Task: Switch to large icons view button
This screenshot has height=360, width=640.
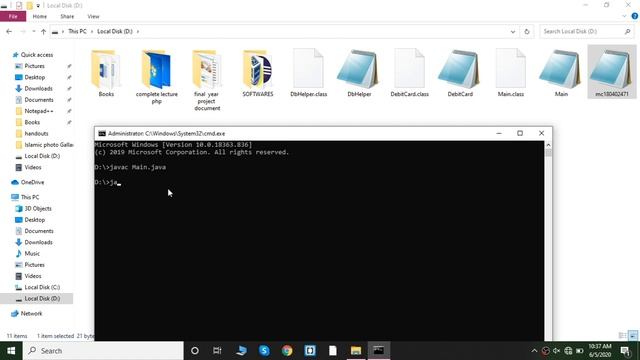Action: pyautogui.click(x=633, y=336)
